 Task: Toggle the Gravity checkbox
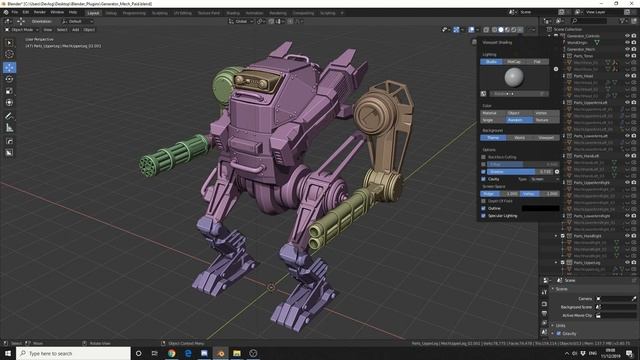[x=559, y=333]
